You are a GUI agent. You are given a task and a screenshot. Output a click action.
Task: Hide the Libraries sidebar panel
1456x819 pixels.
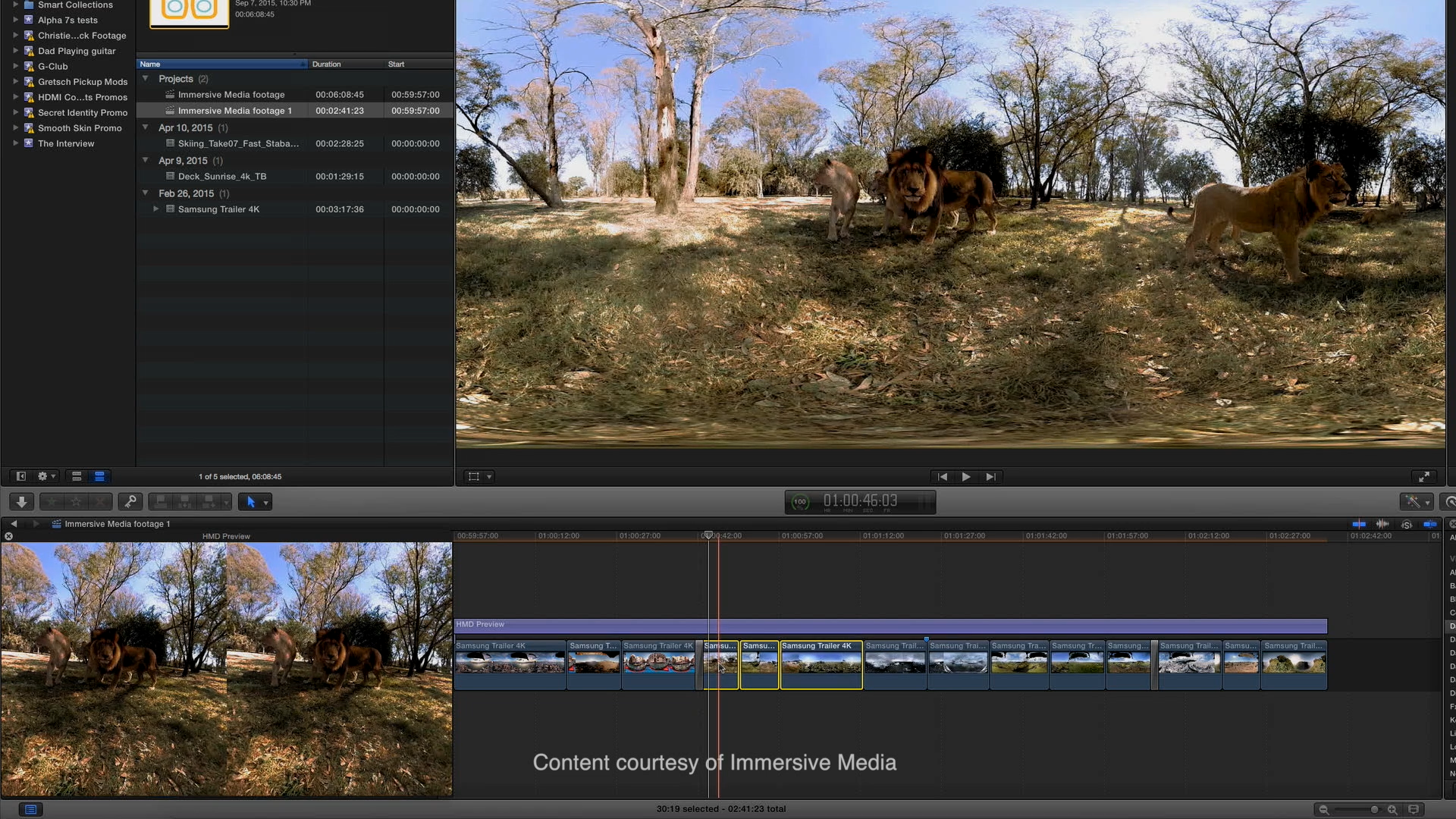click(21, 476)
